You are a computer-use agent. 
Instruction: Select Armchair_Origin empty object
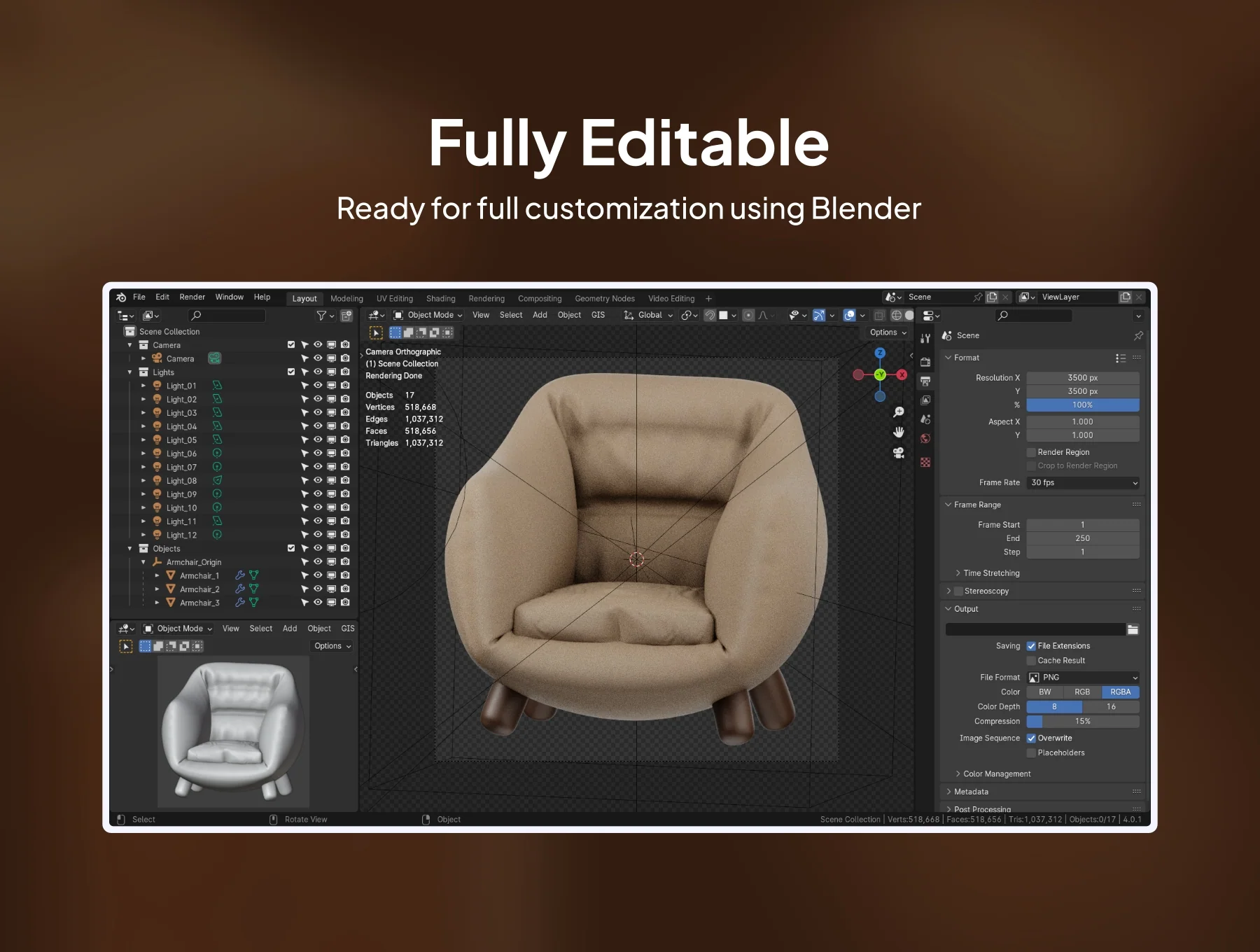193,562
